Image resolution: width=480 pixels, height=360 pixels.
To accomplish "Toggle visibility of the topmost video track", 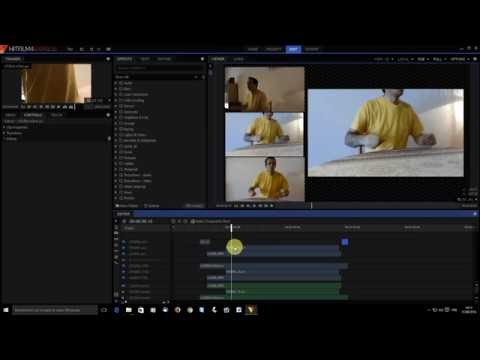I will point(124,242).
